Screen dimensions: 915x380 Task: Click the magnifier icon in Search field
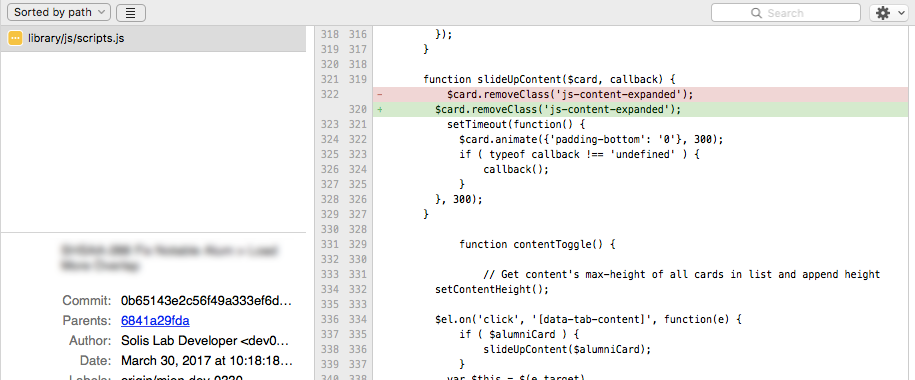click(756, 13)
